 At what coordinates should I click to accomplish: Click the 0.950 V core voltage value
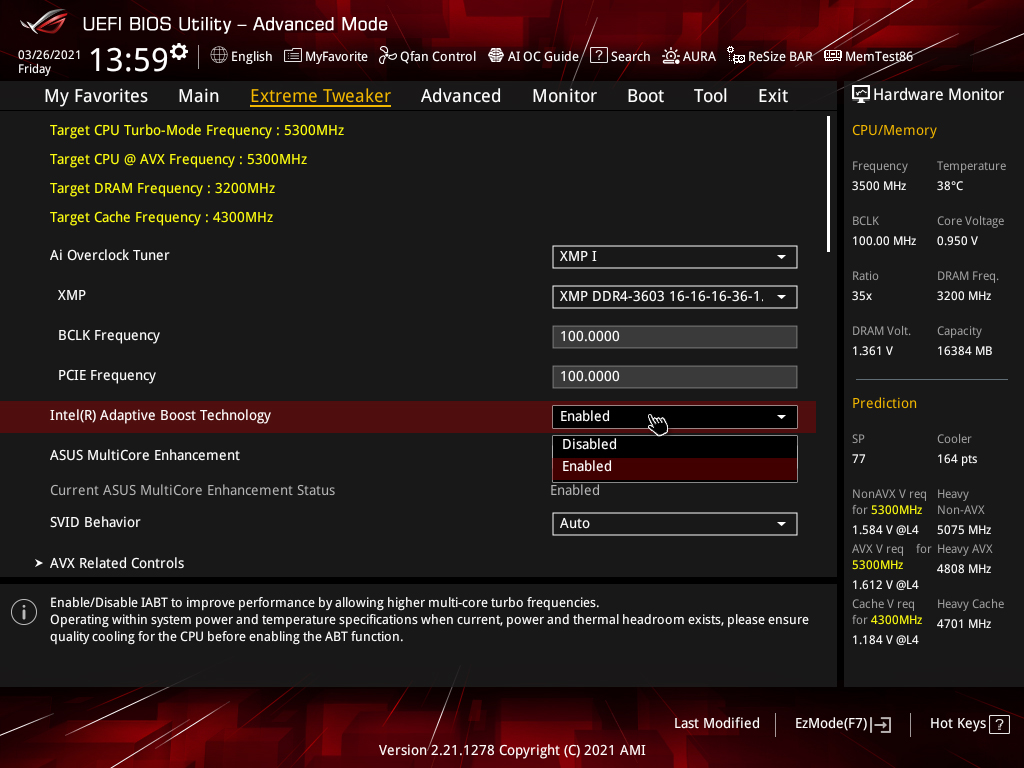pos(957,241)
